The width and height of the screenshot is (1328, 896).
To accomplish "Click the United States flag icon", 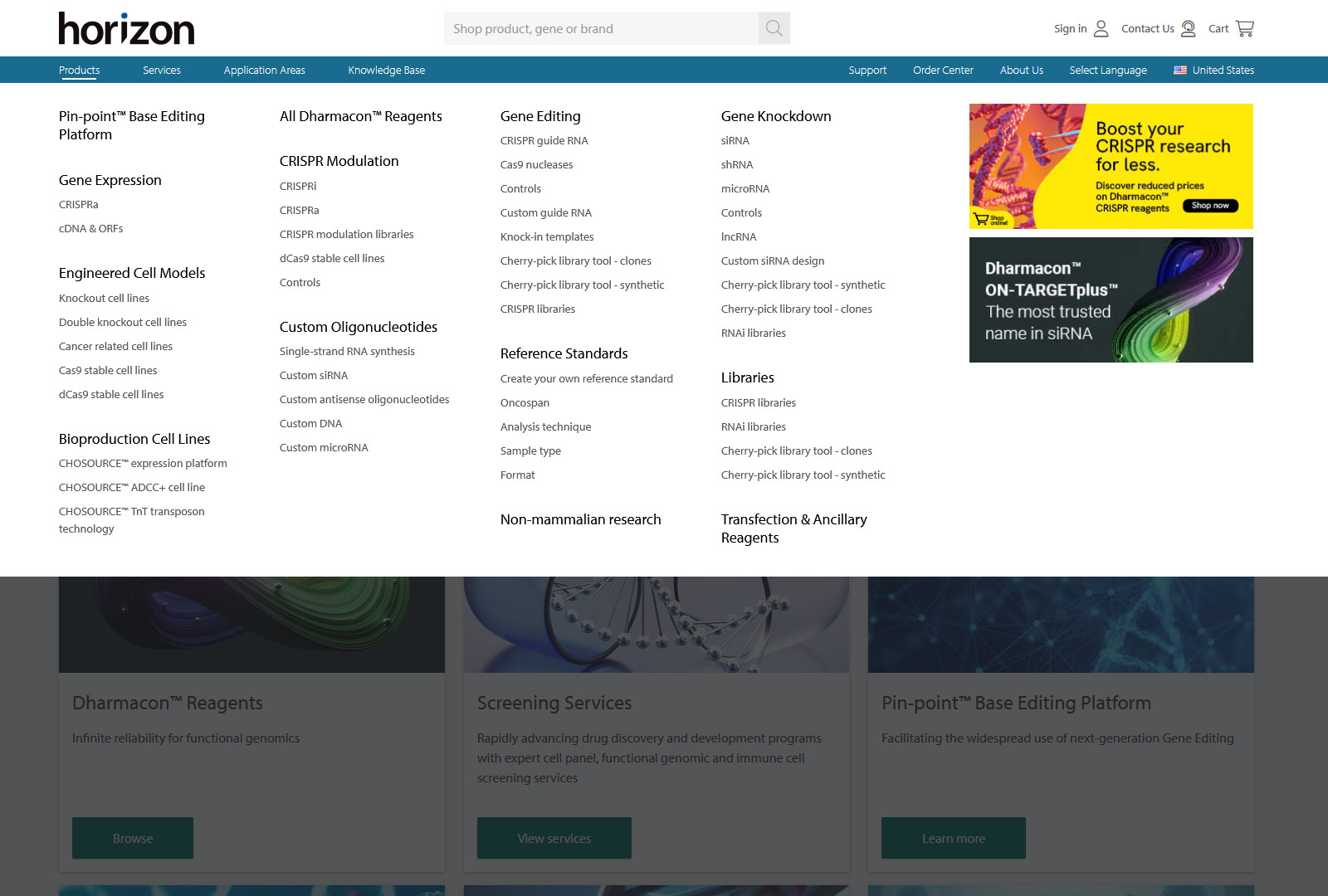I will (1179, 71).
